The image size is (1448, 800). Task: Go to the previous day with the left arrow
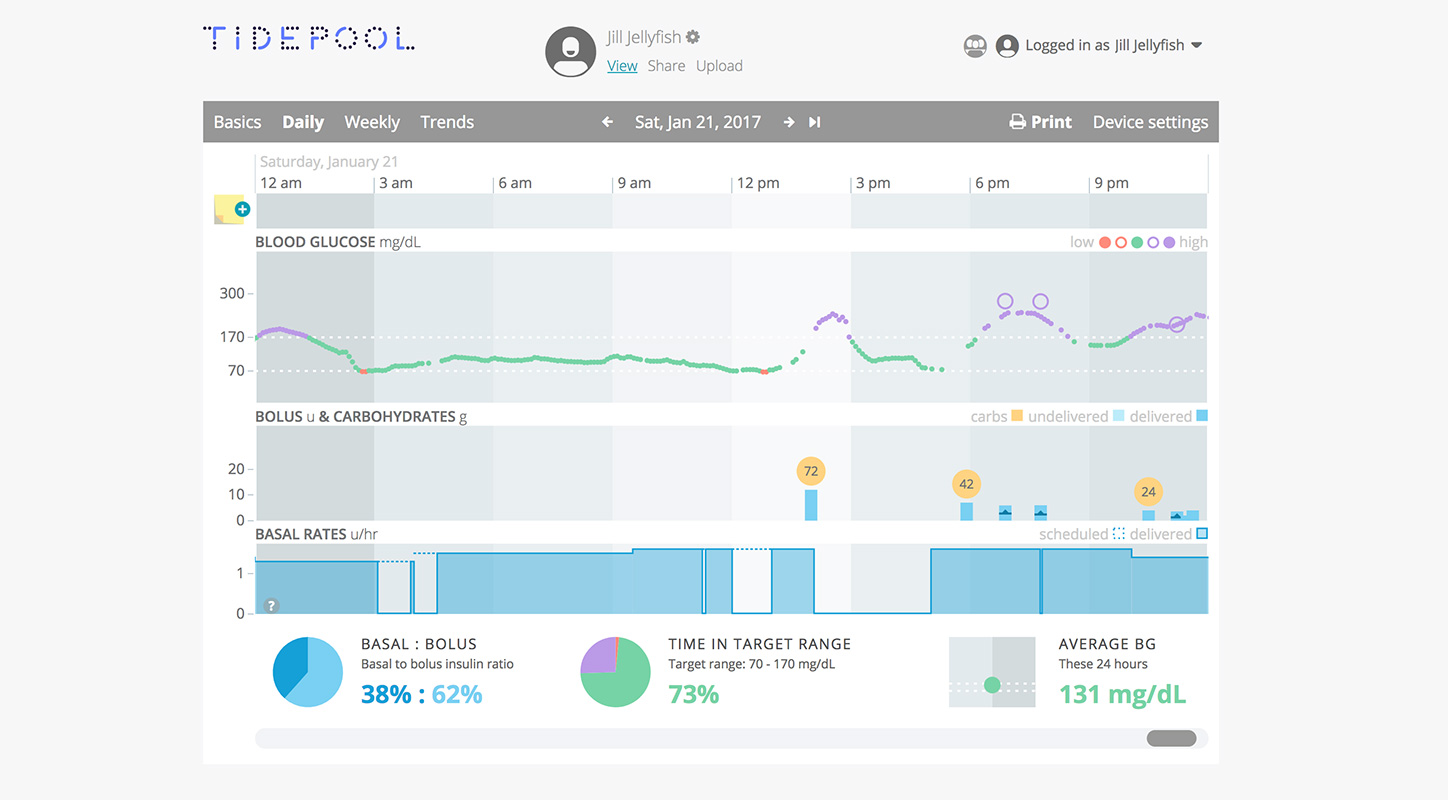tap(607, 121)
